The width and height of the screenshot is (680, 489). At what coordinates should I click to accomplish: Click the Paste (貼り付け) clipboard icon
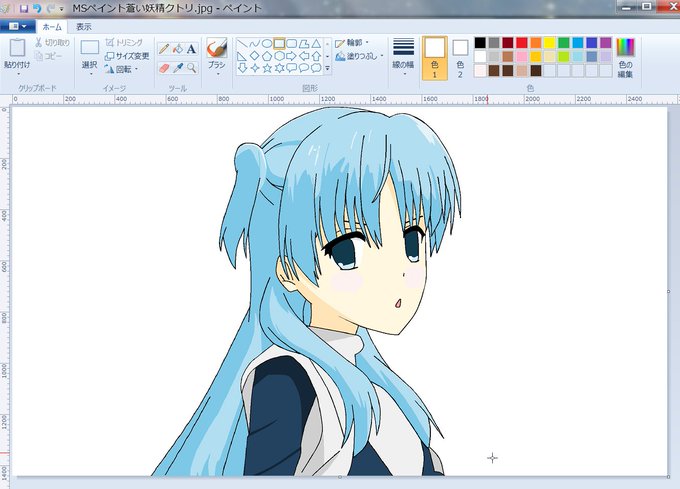tap(17, 48)
